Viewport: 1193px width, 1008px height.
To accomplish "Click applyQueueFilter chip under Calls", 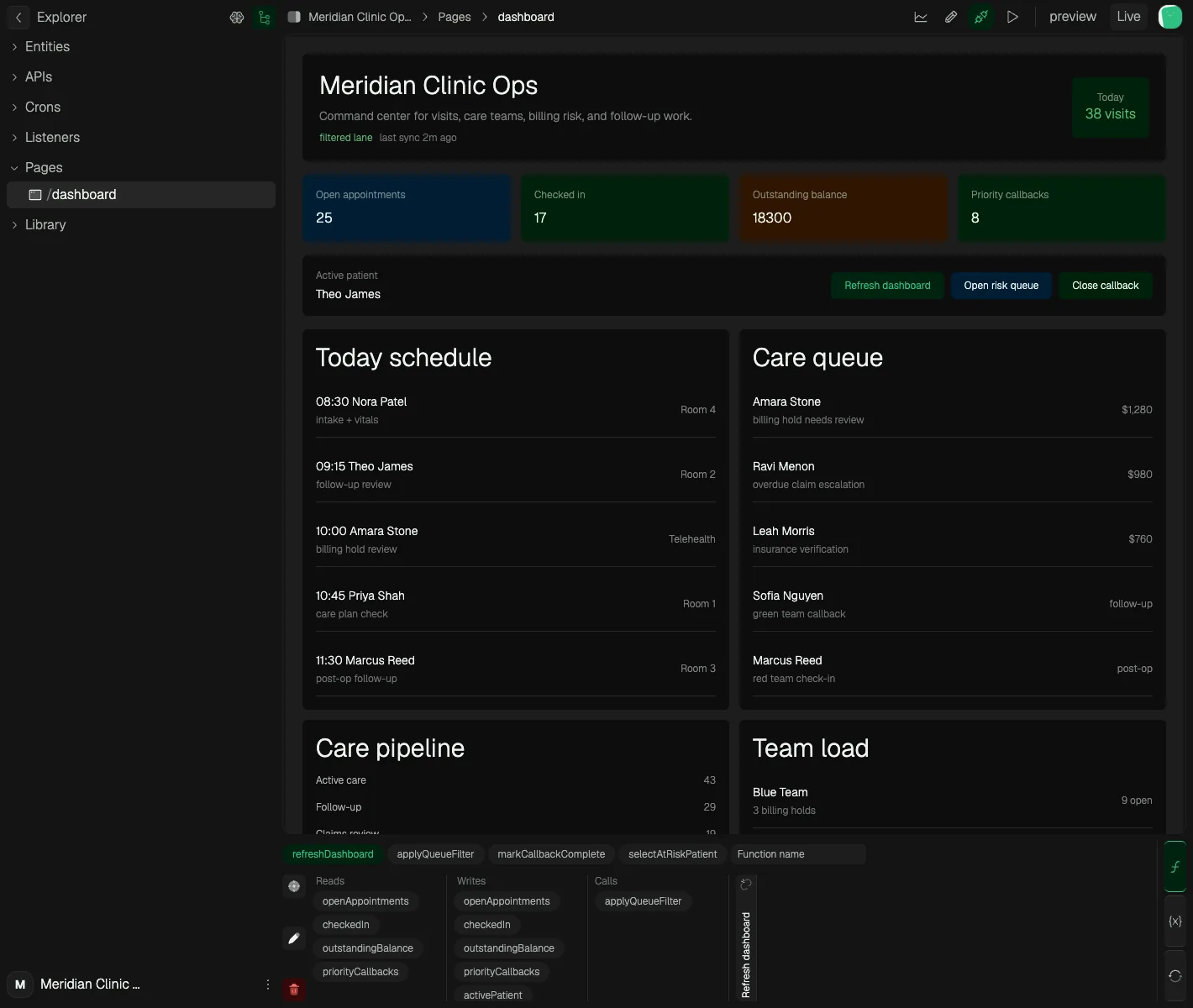I will click(x=643, y=901).
